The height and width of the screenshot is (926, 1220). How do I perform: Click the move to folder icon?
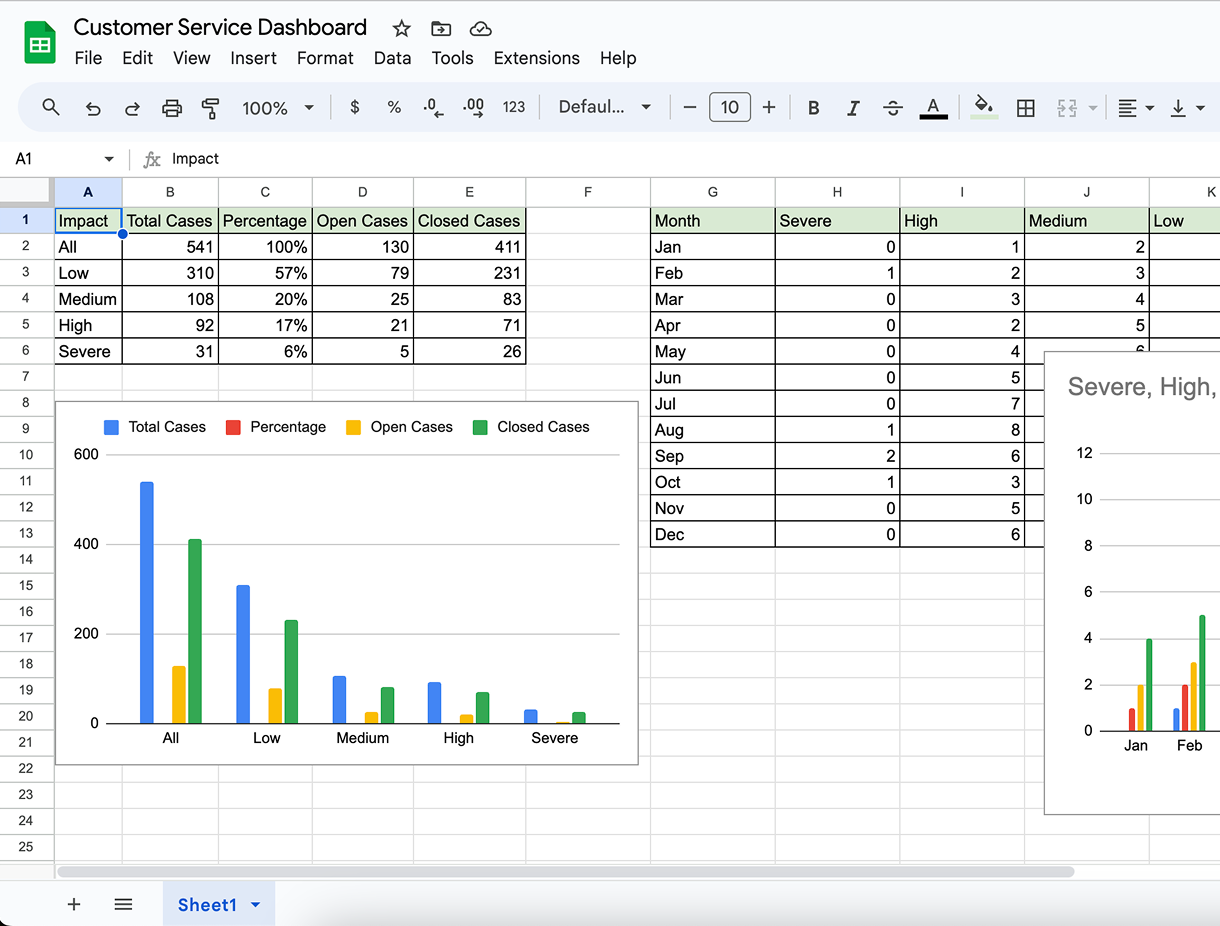(x=441, y=28)
